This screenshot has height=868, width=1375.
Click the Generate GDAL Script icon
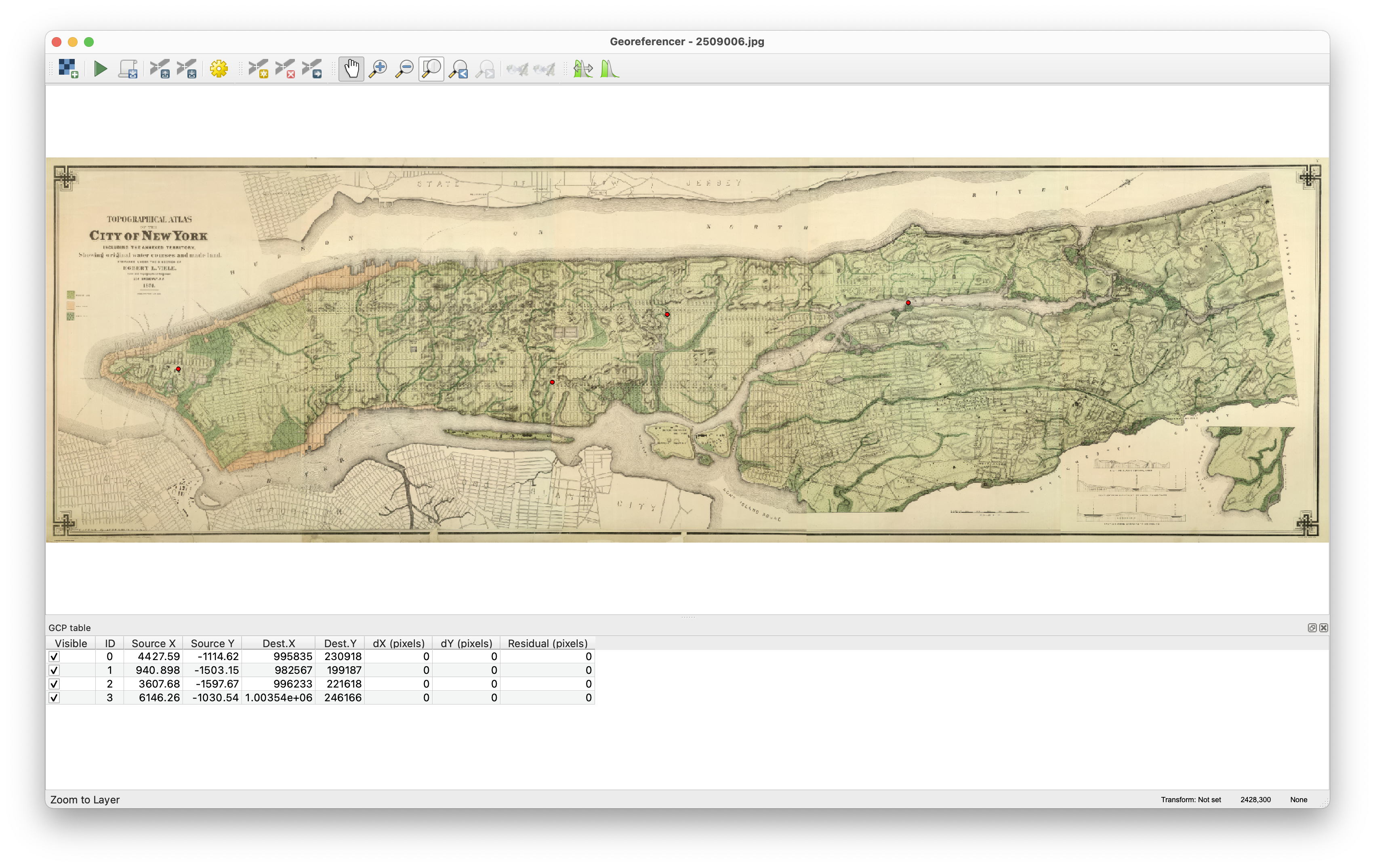[x=128, y=69]
